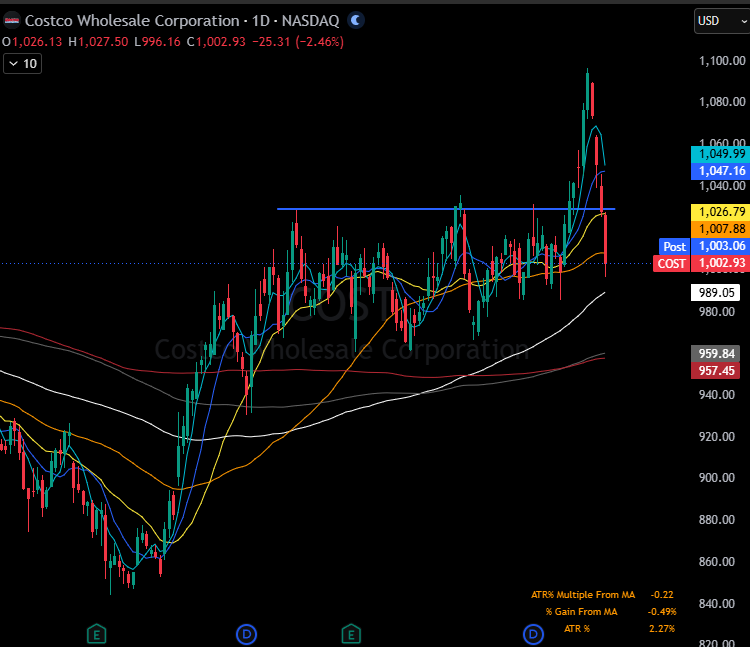This screenshot has width=750, height=647.
Task: Click the open price value 1,026.13
Action: (37, 42)
